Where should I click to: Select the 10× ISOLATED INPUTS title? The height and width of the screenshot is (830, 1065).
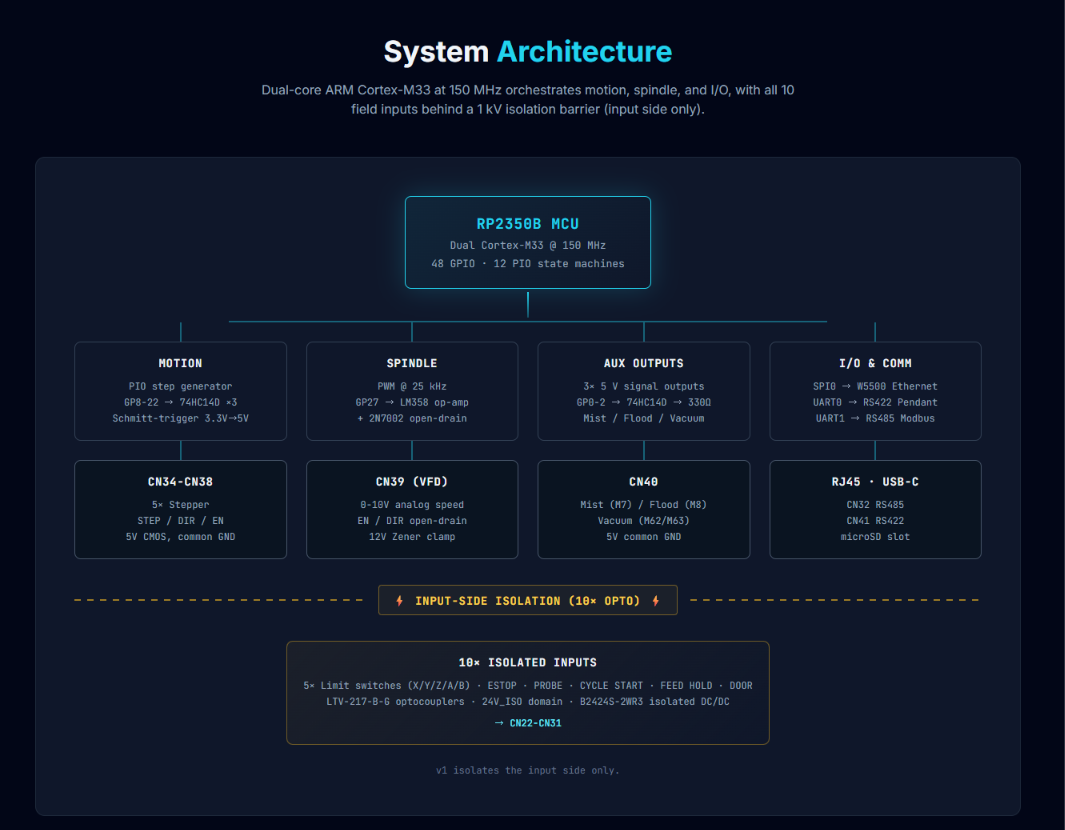pyautogui.click(x=528, y=662)
